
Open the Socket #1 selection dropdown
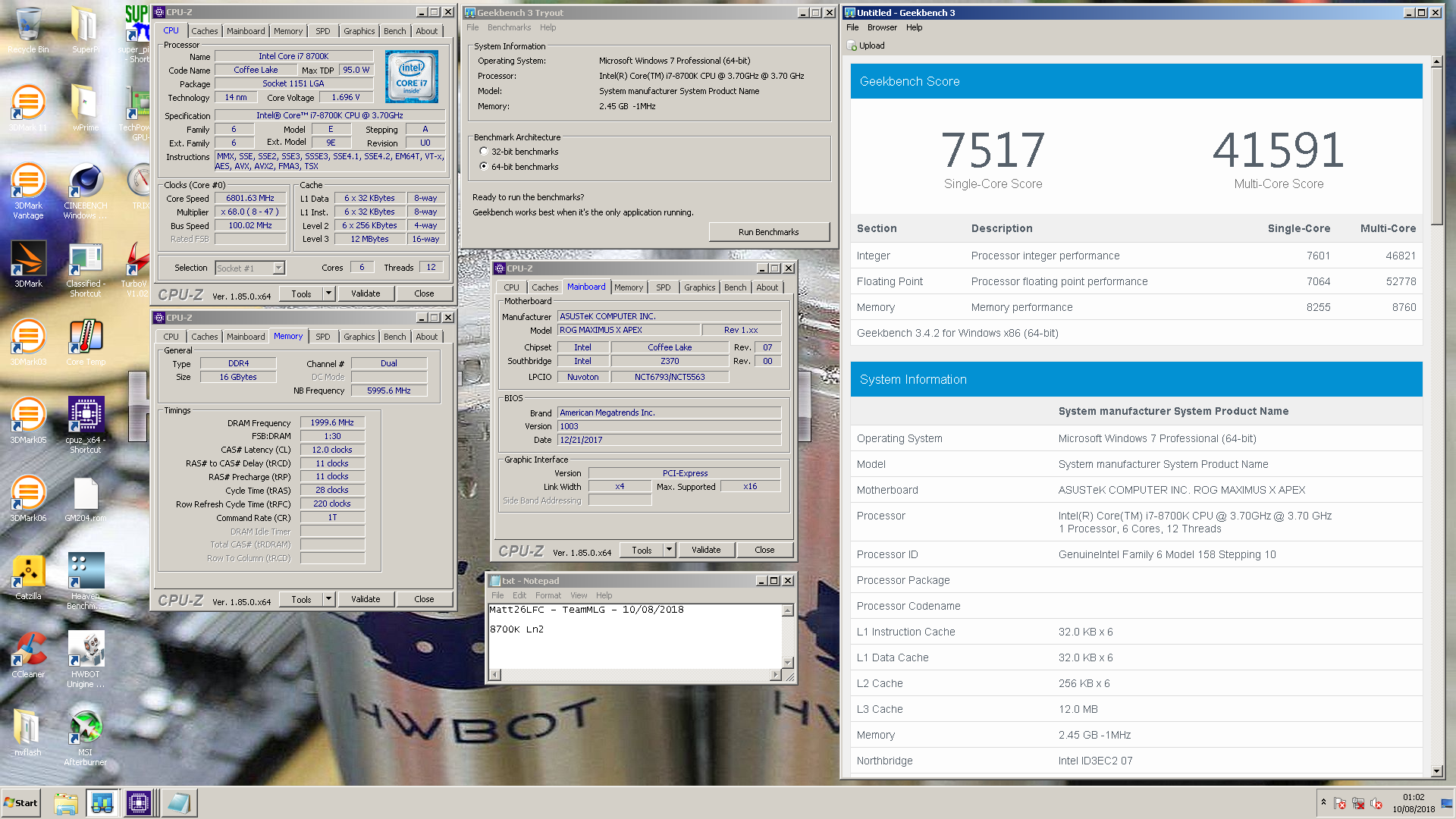pos(278,268)
